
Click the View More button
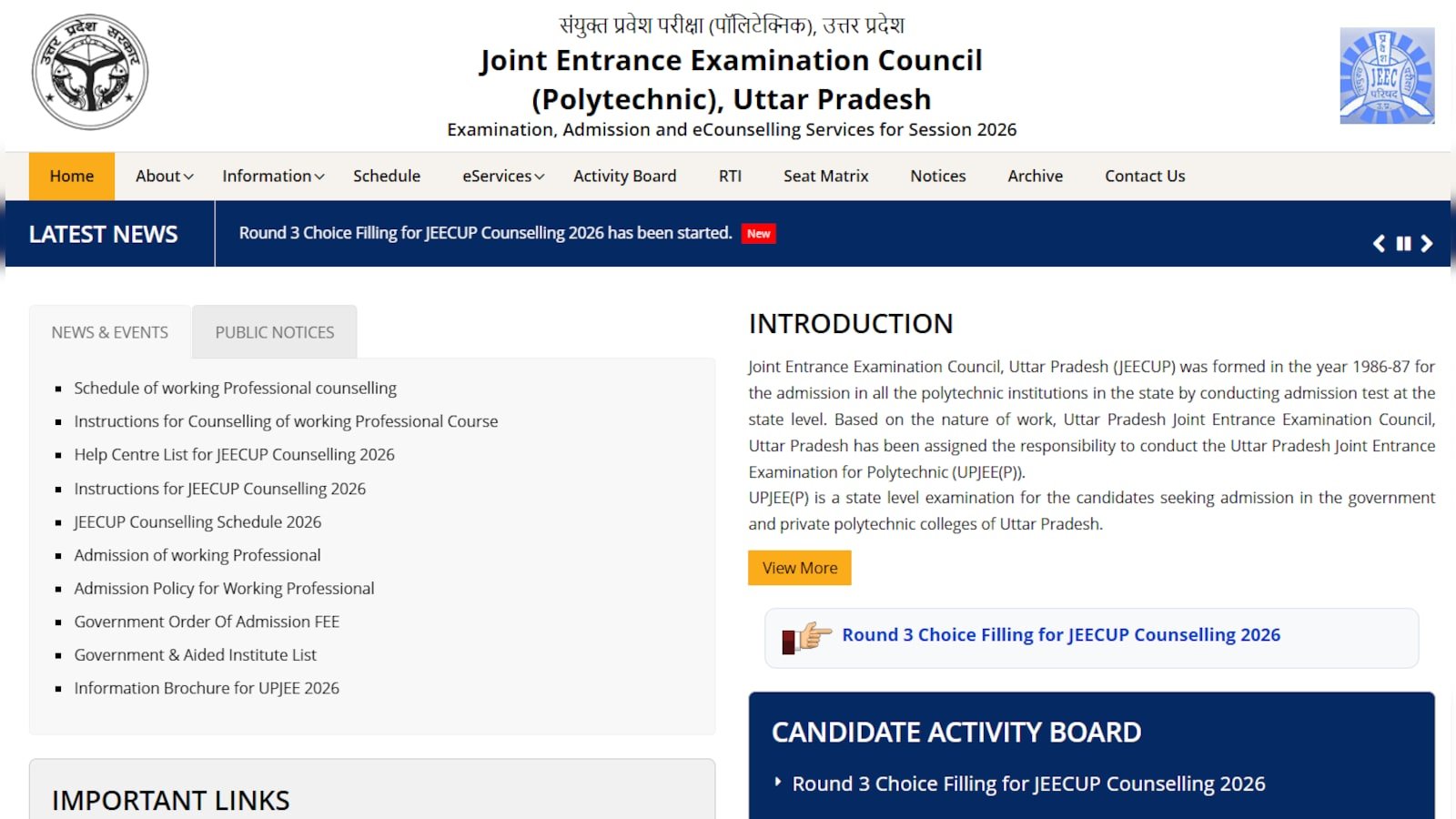point(800,568)
